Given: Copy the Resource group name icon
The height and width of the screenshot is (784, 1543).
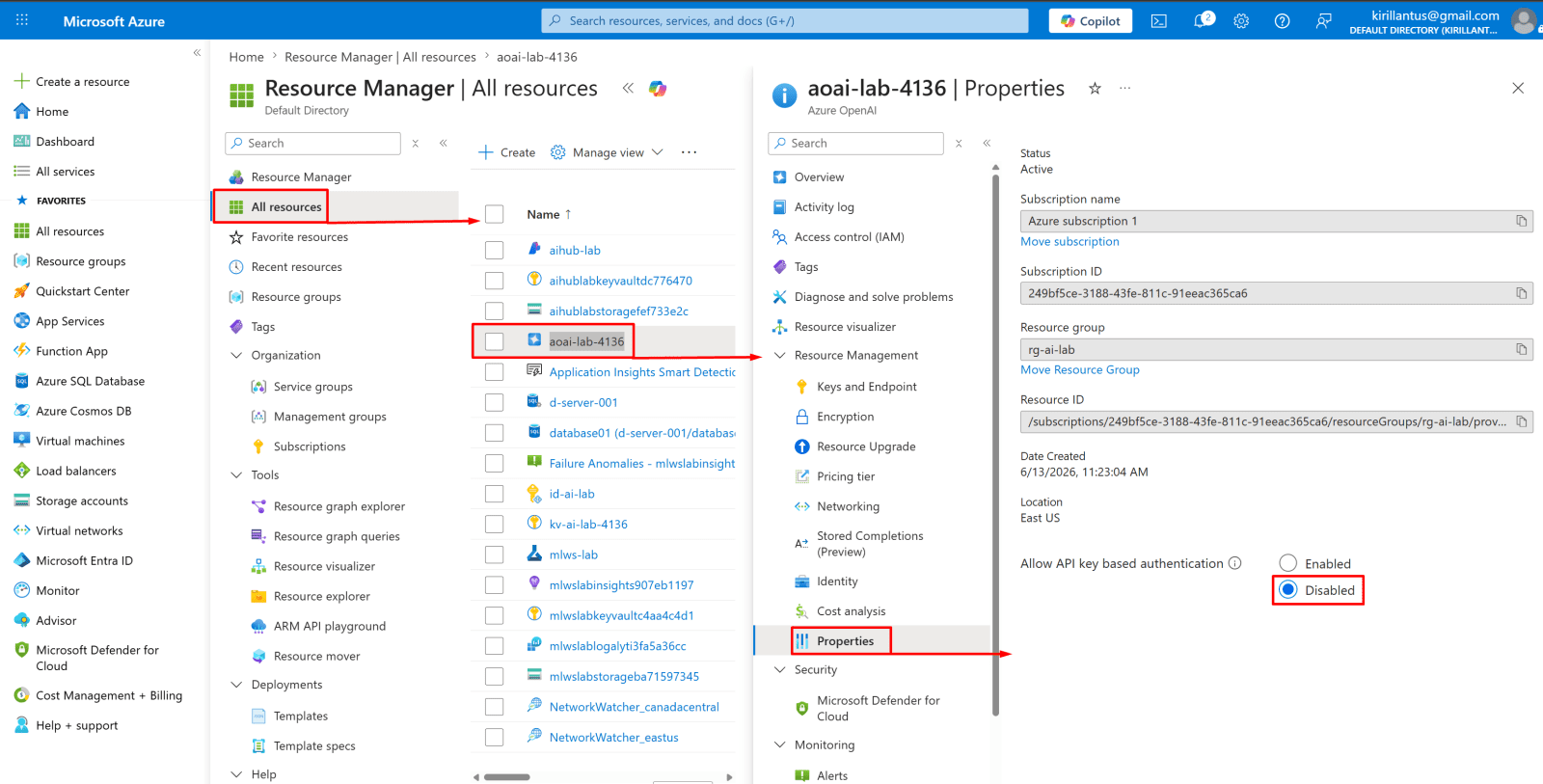Looking at the screenshot, I should [1521, 349].
